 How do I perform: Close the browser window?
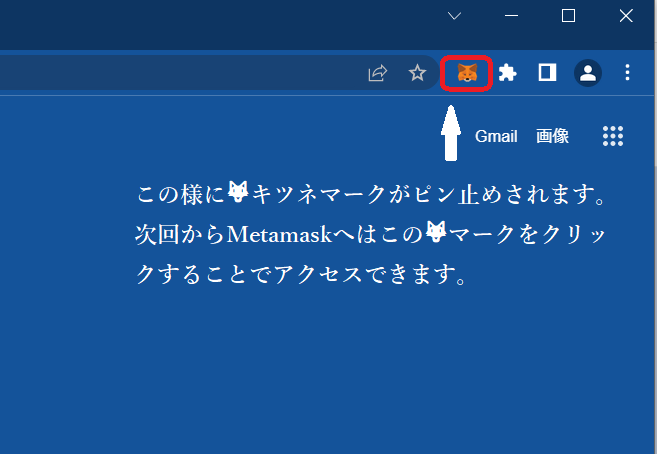click(626, 16)
